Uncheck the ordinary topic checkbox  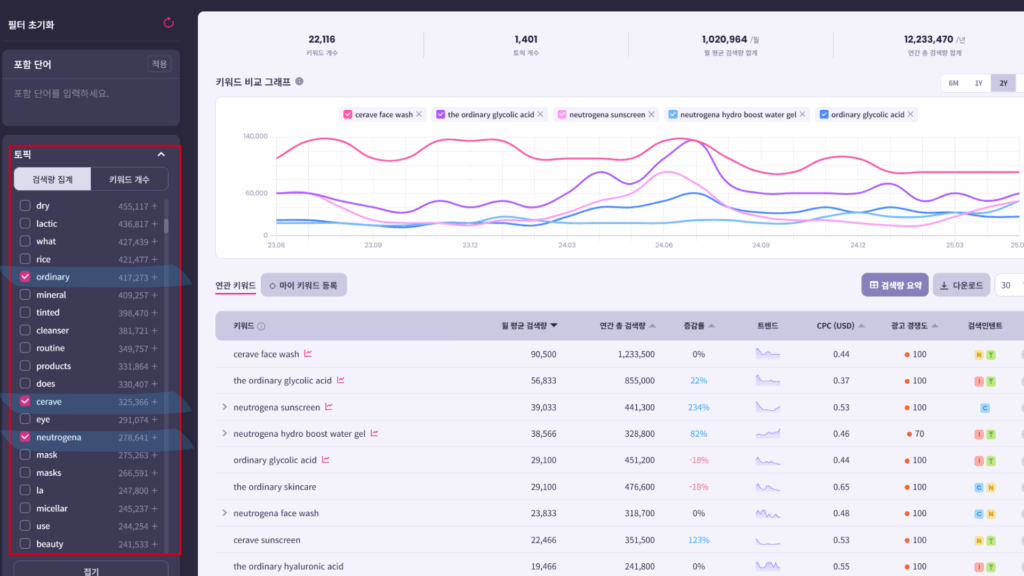[25, 277]
